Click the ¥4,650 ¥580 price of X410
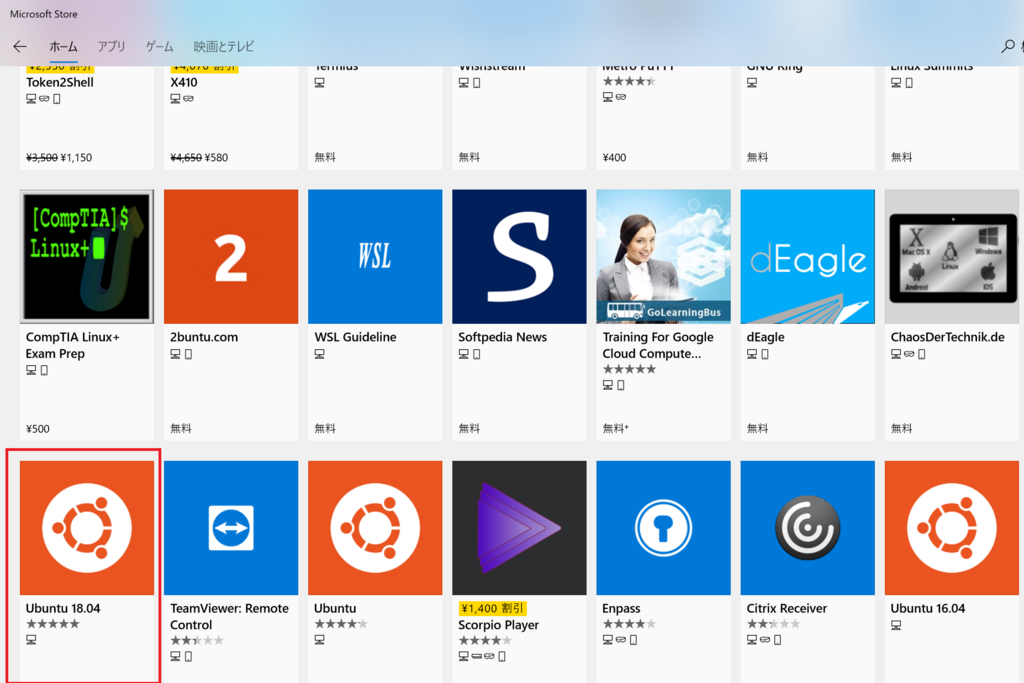The width and height of the screenshot is (1024, 683). click(199, 157)
